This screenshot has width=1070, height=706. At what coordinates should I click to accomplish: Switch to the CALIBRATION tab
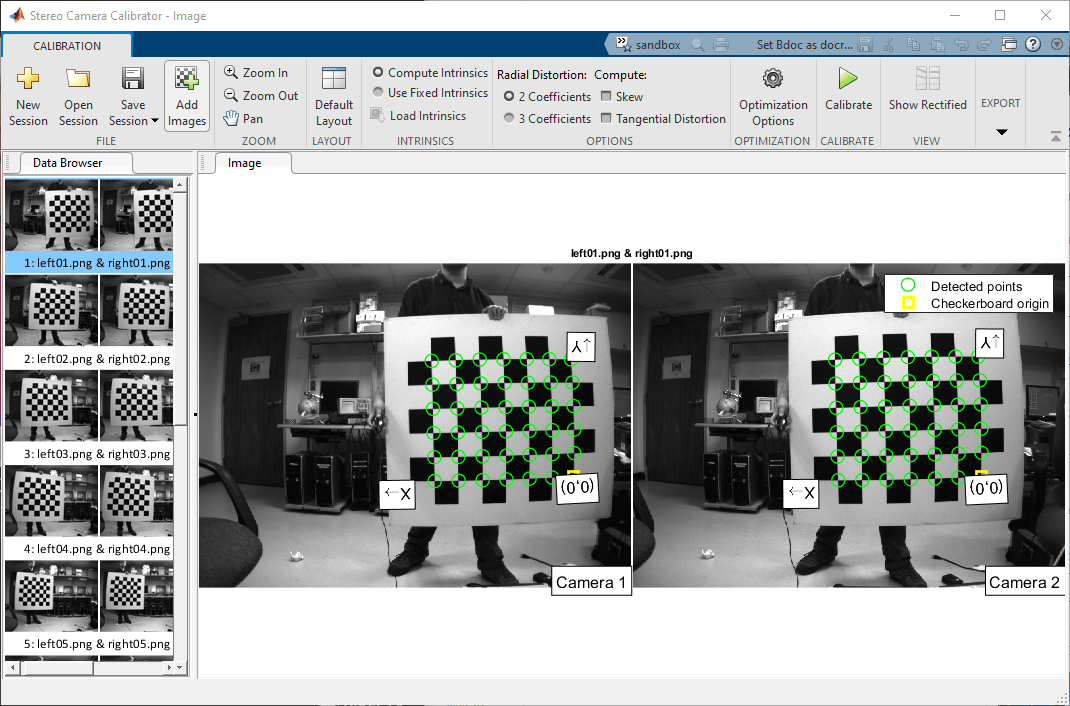coord(66,45)
